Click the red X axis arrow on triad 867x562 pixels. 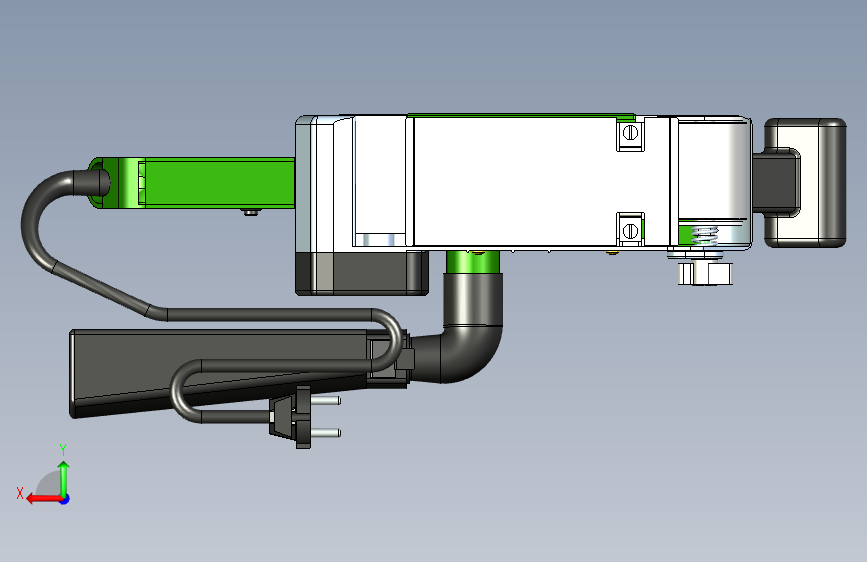tap(44, 499)
